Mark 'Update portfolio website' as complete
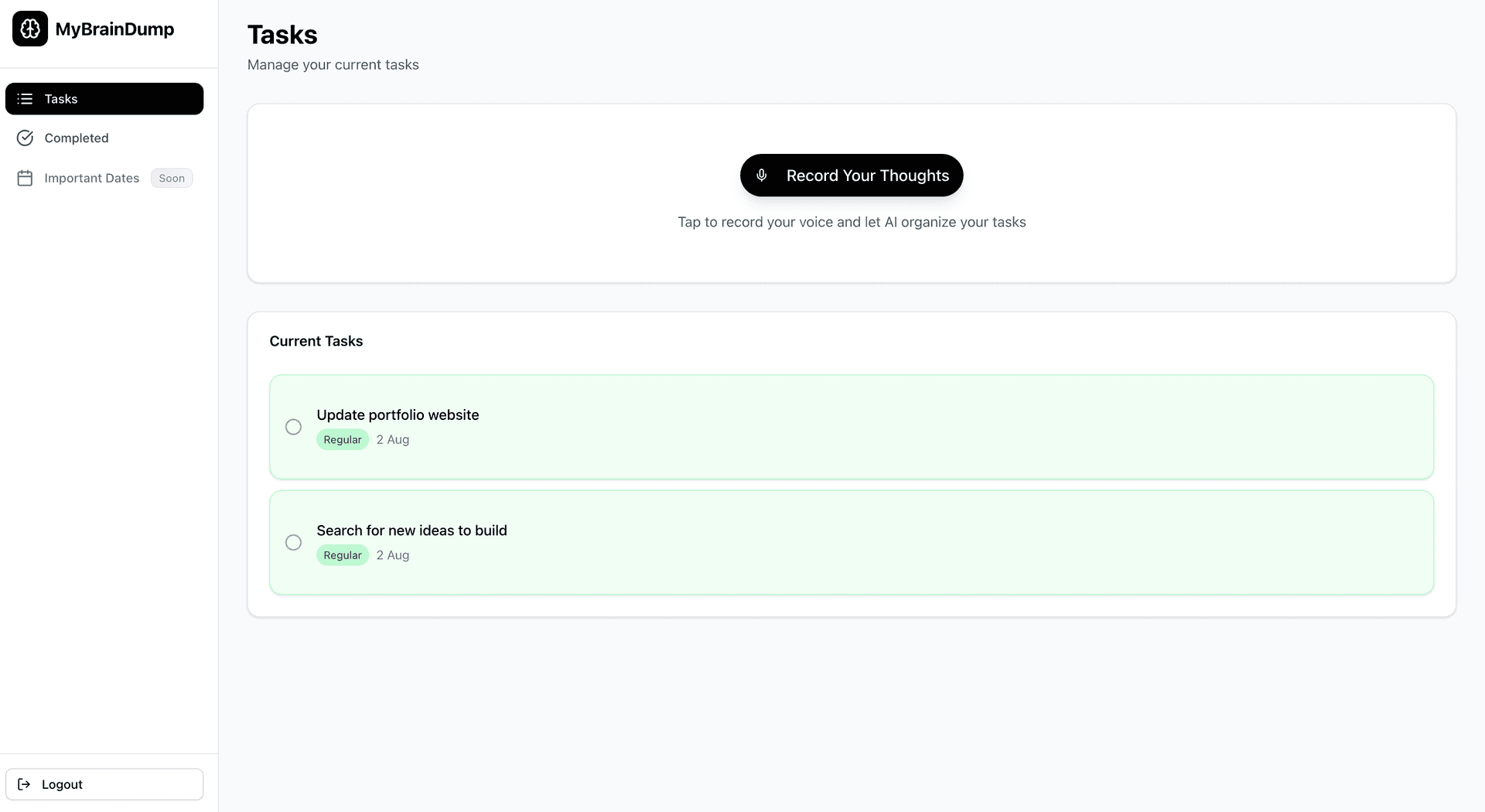This screenshot has width=1485, height=812. pyautogui.click(x=293, y=427)
